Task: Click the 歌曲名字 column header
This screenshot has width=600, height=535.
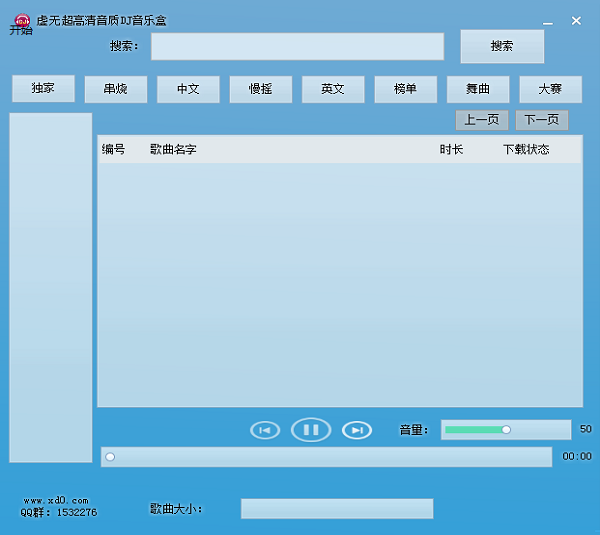Action: pos(173,149)
